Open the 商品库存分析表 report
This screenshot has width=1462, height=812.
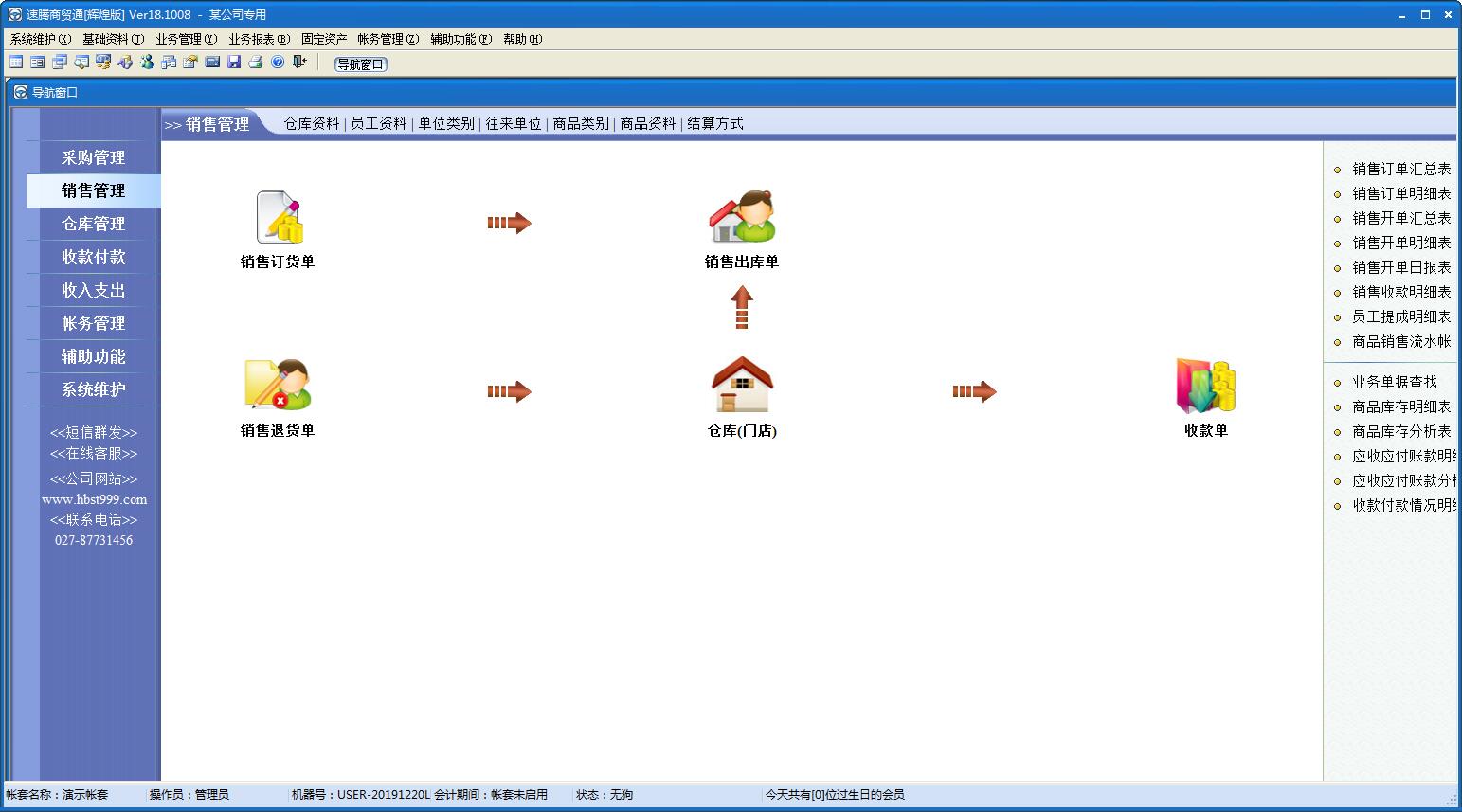tap(1401, 431)
